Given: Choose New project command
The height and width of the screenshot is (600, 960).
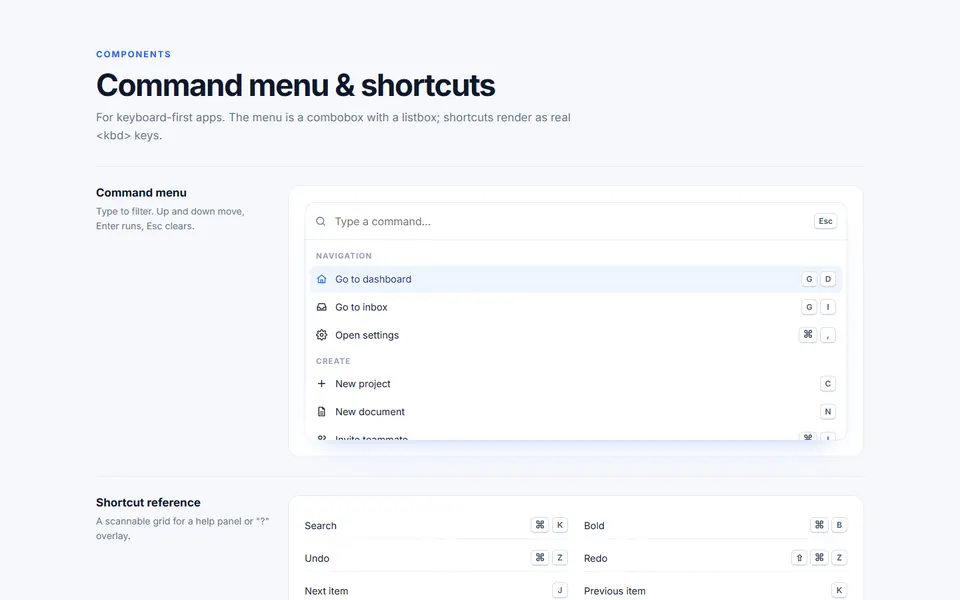Looking at the screenshot, I should point(576,384).
